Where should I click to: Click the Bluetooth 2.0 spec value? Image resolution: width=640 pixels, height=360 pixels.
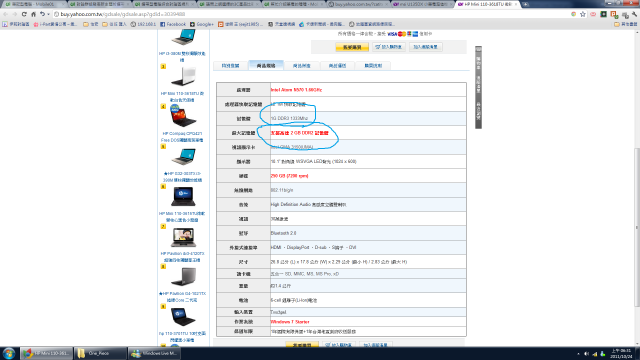(x=283, y=233)
